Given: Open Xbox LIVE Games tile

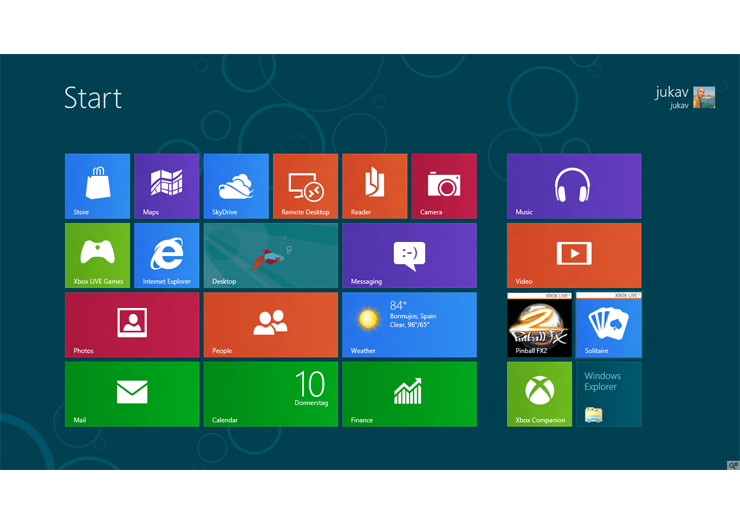Looking at the screenshot, I should pyautogui.click(x=97, y=255).
